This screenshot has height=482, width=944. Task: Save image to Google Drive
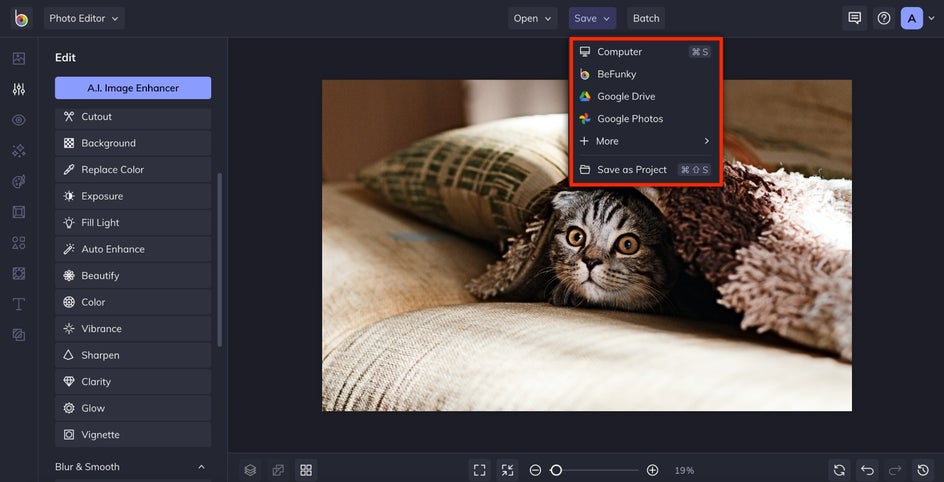coord(645,96)
